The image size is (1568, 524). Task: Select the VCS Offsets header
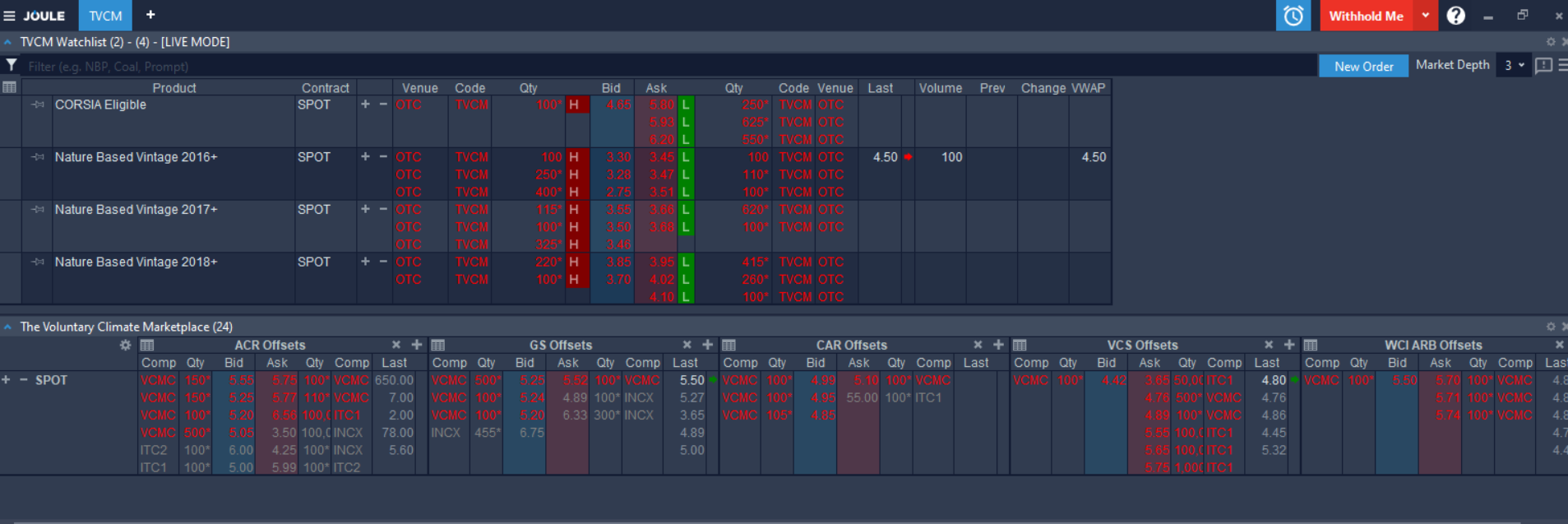click(x=1142, y=345)
